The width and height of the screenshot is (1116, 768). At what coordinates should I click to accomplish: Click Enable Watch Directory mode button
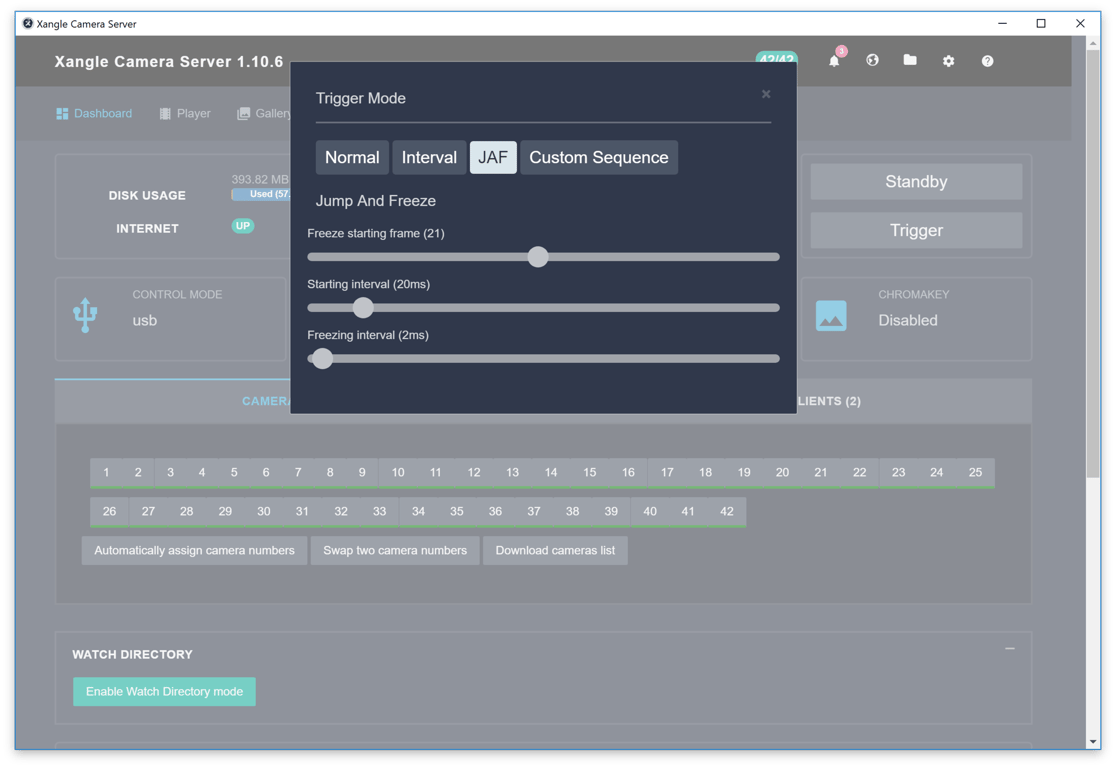click(164, 692)
